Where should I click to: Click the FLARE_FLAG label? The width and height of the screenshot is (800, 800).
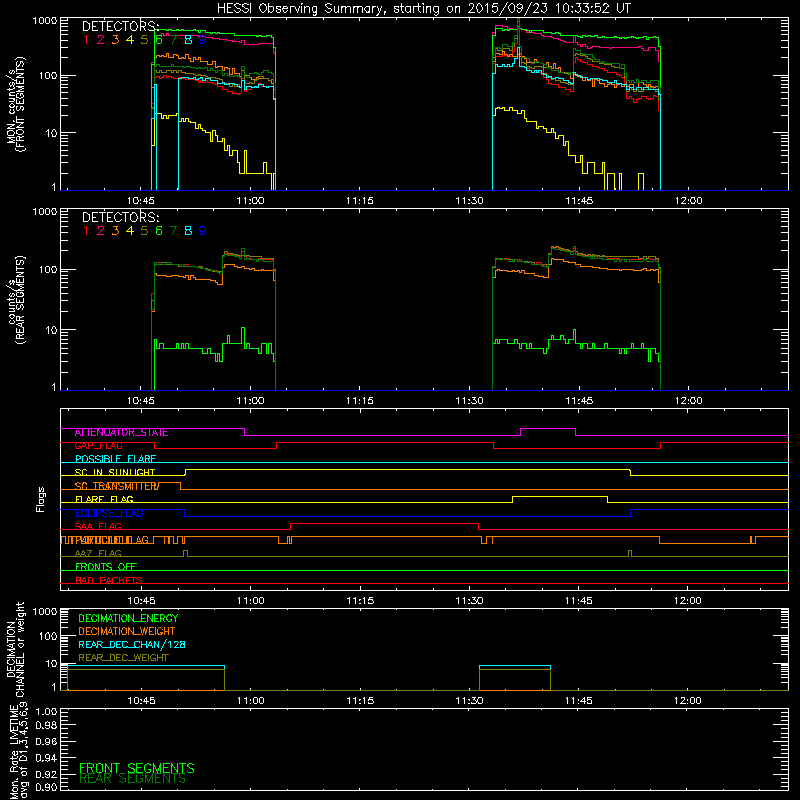104,499
